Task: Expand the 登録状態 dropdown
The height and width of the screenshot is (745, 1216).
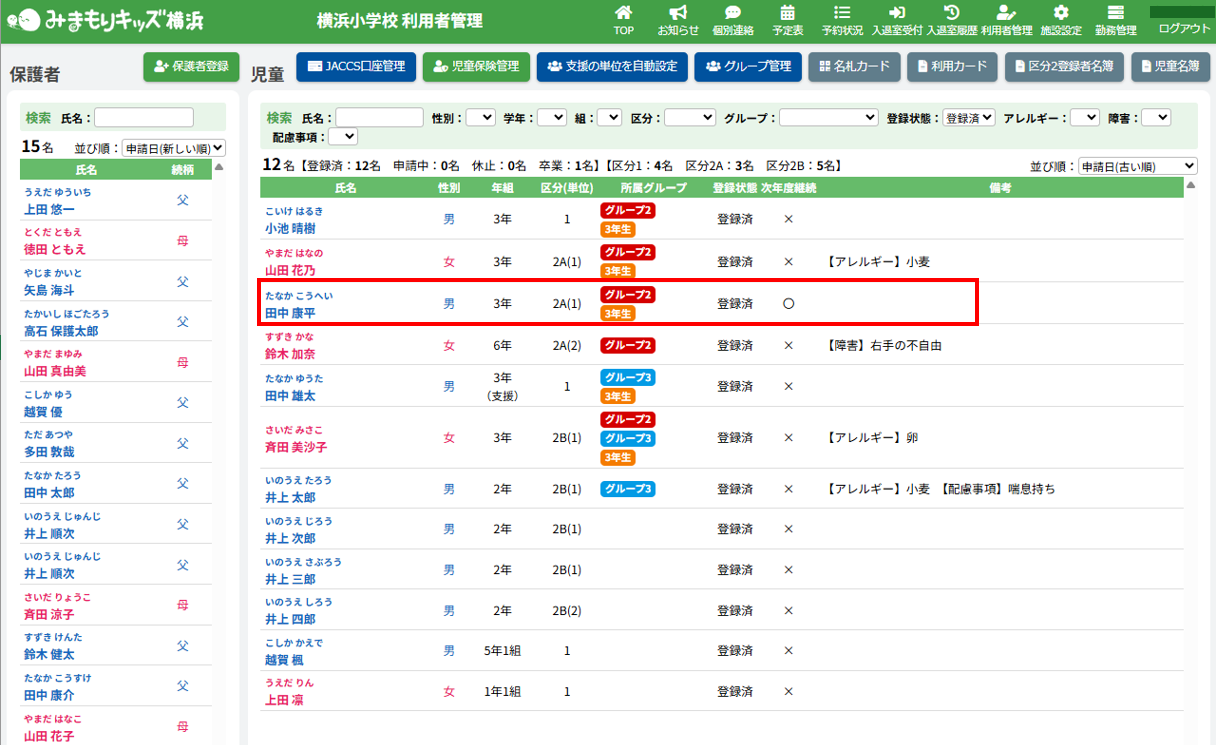Action: (x=969, y=118)
